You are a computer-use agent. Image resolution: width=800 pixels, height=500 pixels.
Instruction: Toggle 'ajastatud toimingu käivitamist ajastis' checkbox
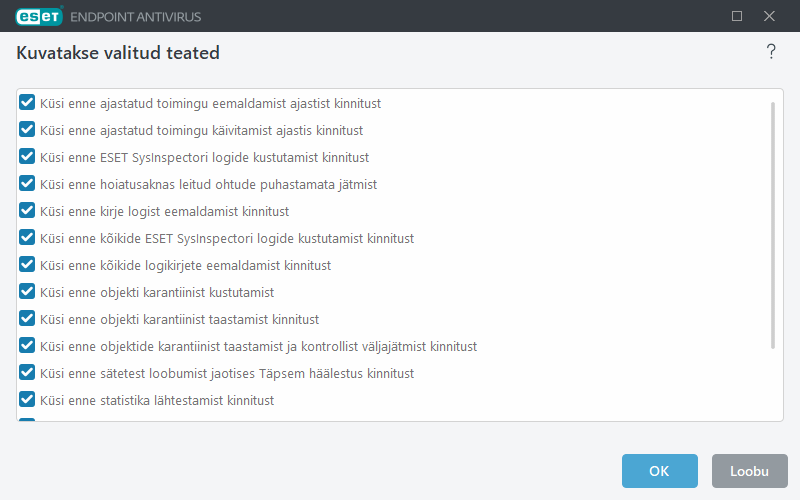(28, 130)
